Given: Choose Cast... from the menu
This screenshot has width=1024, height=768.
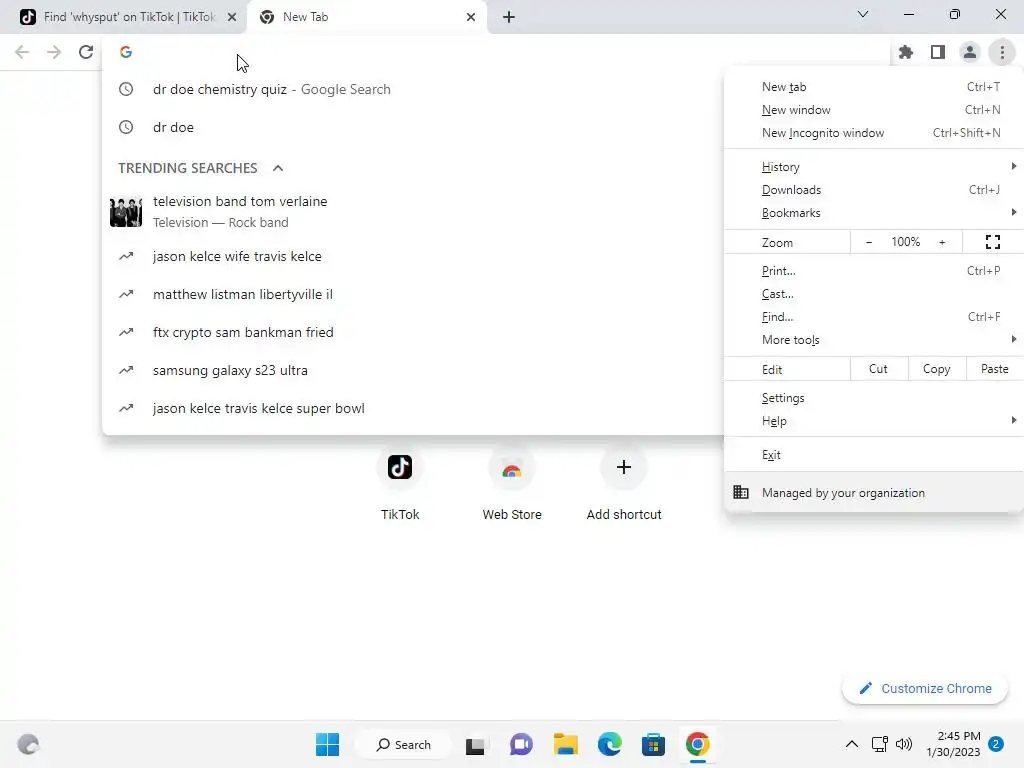Looking at the screenshot, I should coord(874,294).
